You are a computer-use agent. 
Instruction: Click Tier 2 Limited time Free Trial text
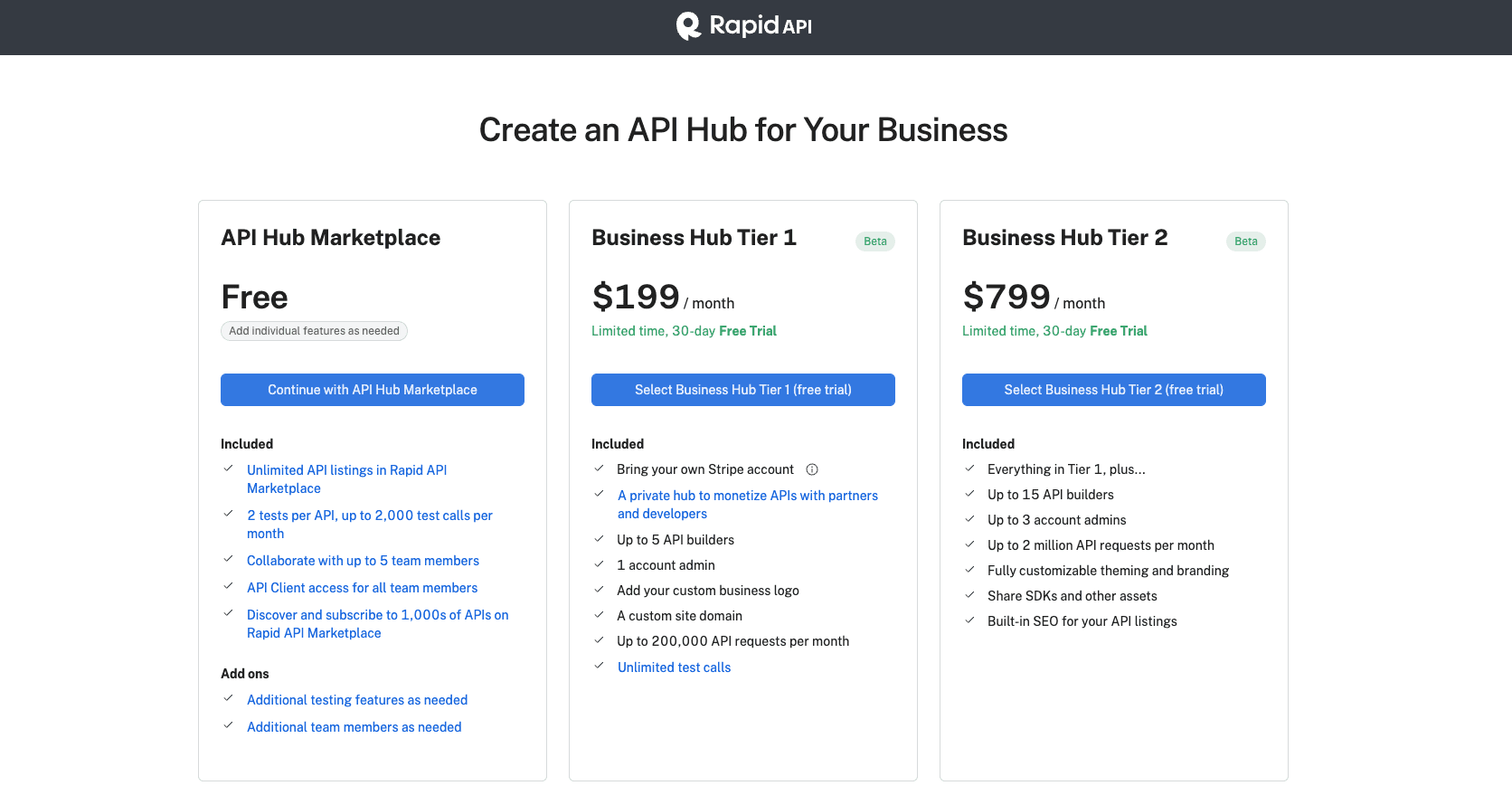click(x=1054, y=331)
